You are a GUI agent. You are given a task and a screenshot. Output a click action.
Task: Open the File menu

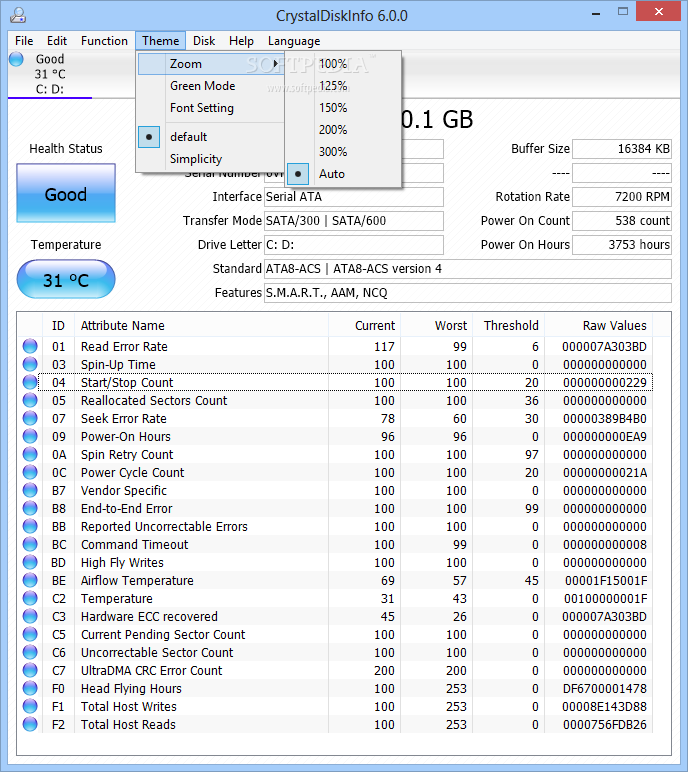click(24, 41)
